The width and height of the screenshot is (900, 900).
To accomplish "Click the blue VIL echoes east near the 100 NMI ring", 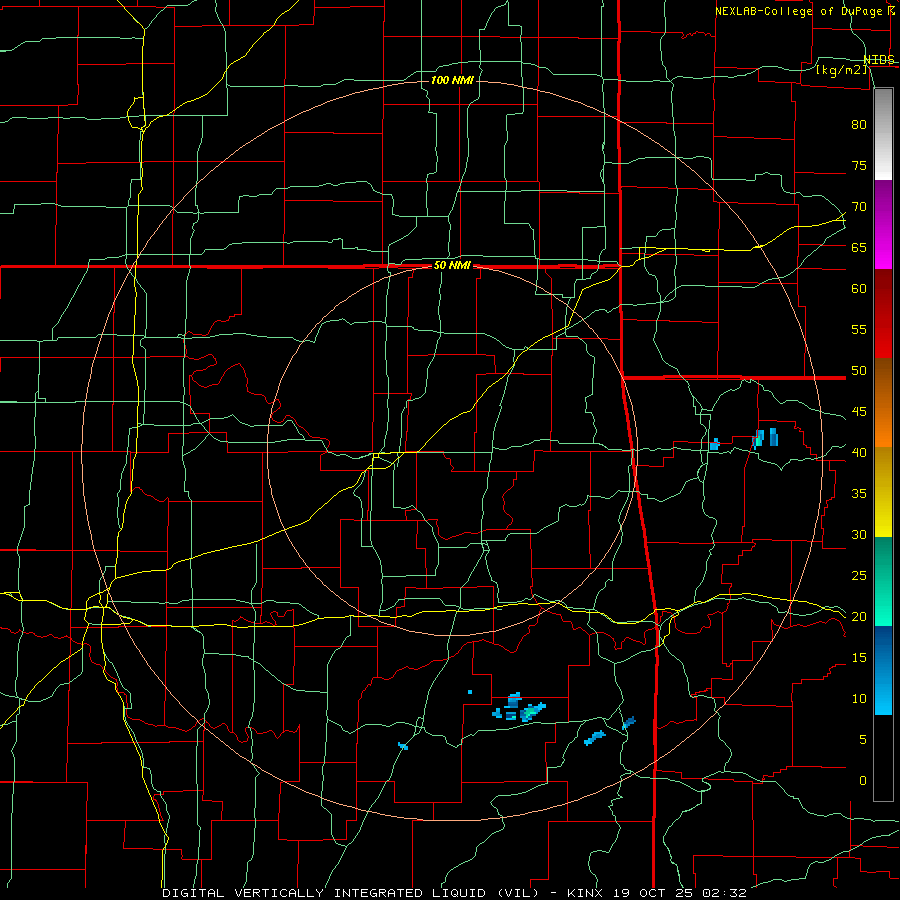I will click(x=765, y=438).
